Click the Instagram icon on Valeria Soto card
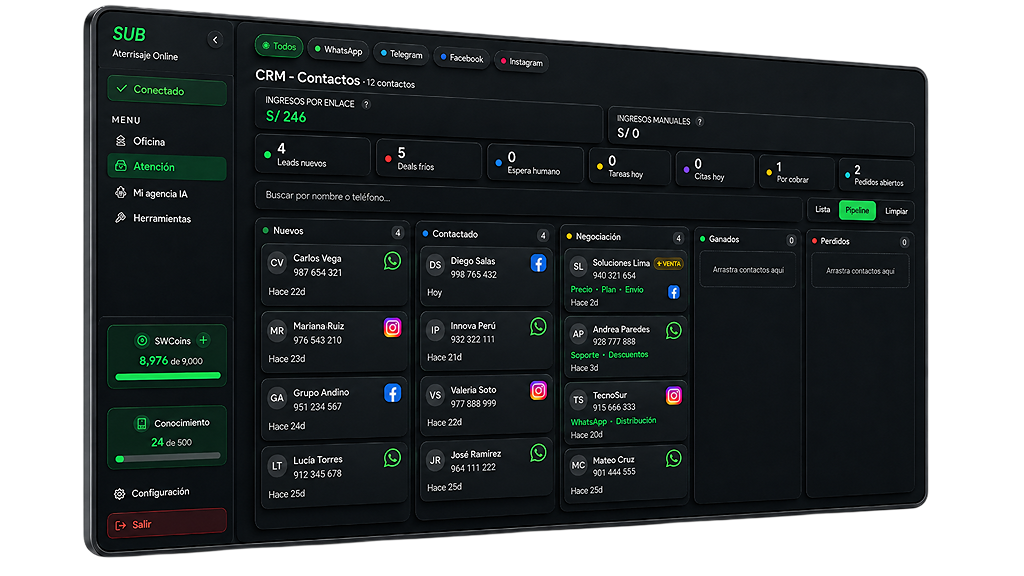 click(x=538, y=391)
